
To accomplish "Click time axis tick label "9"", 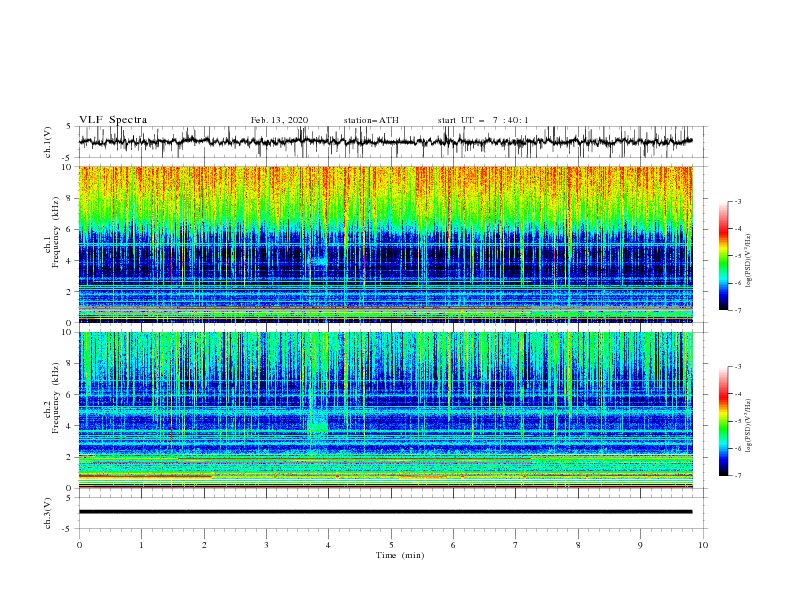I will coord(640,545).
